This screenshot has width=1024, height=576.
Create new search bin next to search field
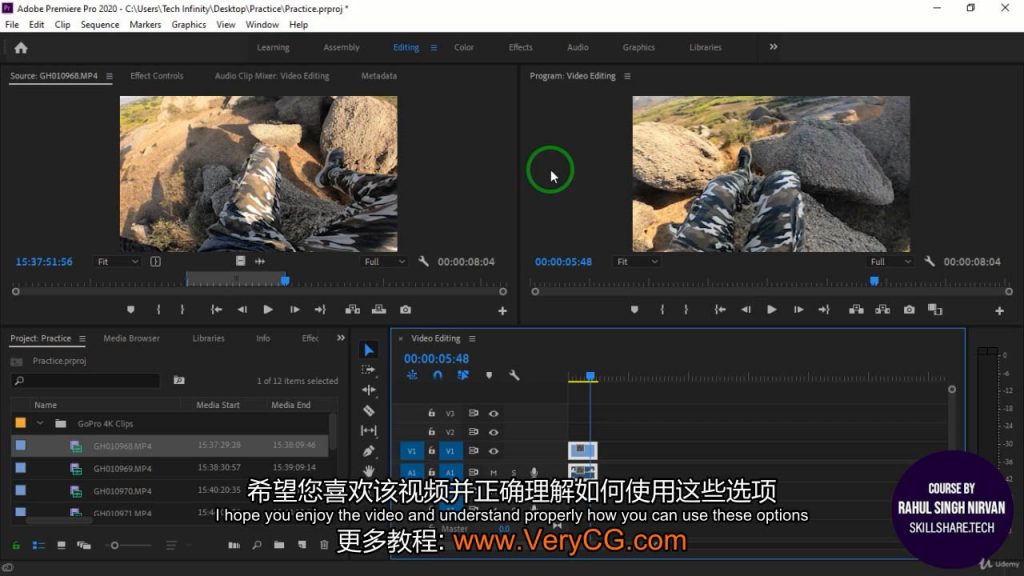tap(179, 380)
